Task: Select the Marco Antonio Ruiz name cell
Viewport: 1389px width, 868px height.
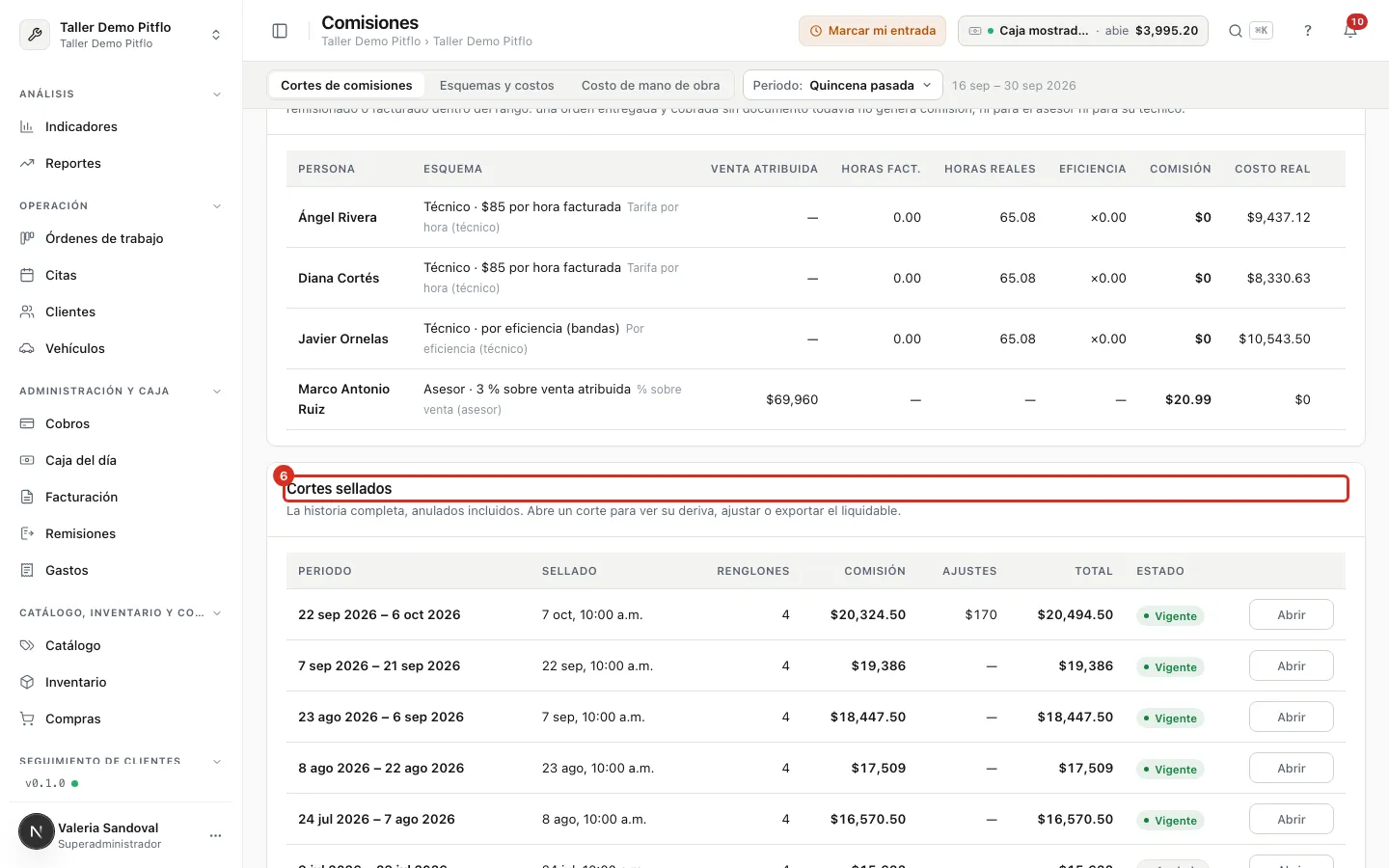Action: (344, 399)
